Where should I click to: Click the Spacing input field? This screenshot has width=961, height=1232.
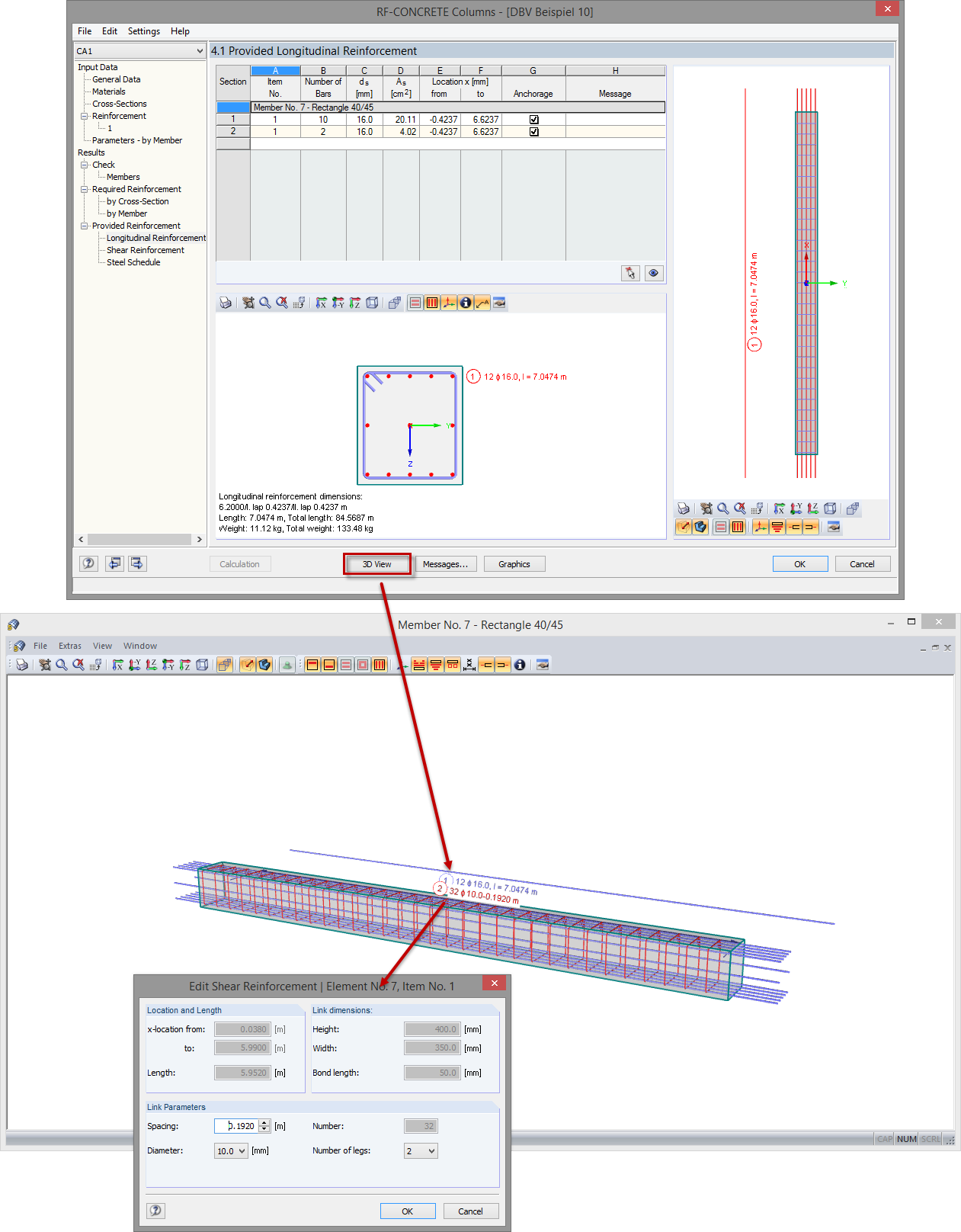(x=237, y=1126)
